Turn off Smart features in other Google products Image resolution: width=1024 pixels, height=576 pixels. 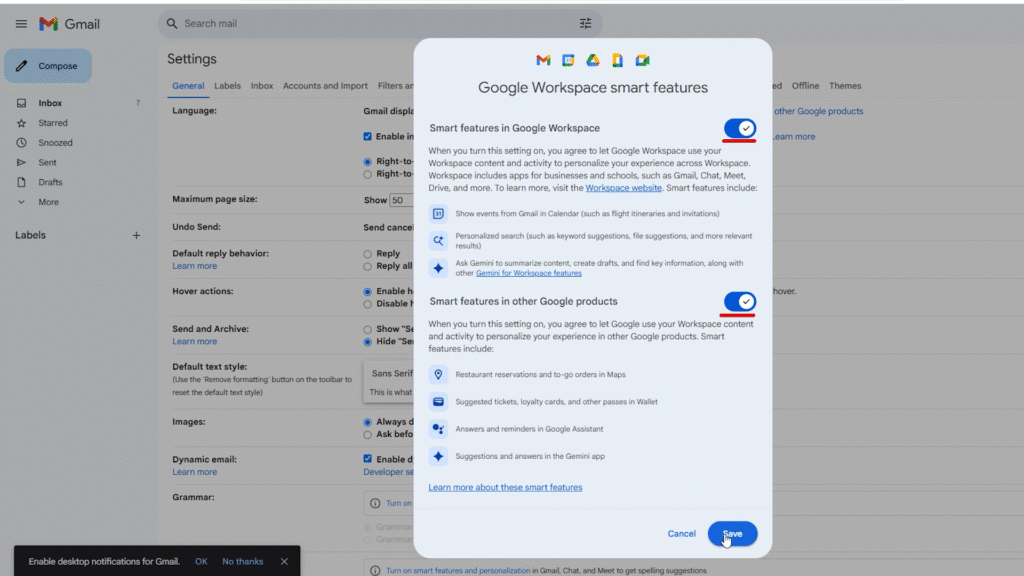(739, 302)
